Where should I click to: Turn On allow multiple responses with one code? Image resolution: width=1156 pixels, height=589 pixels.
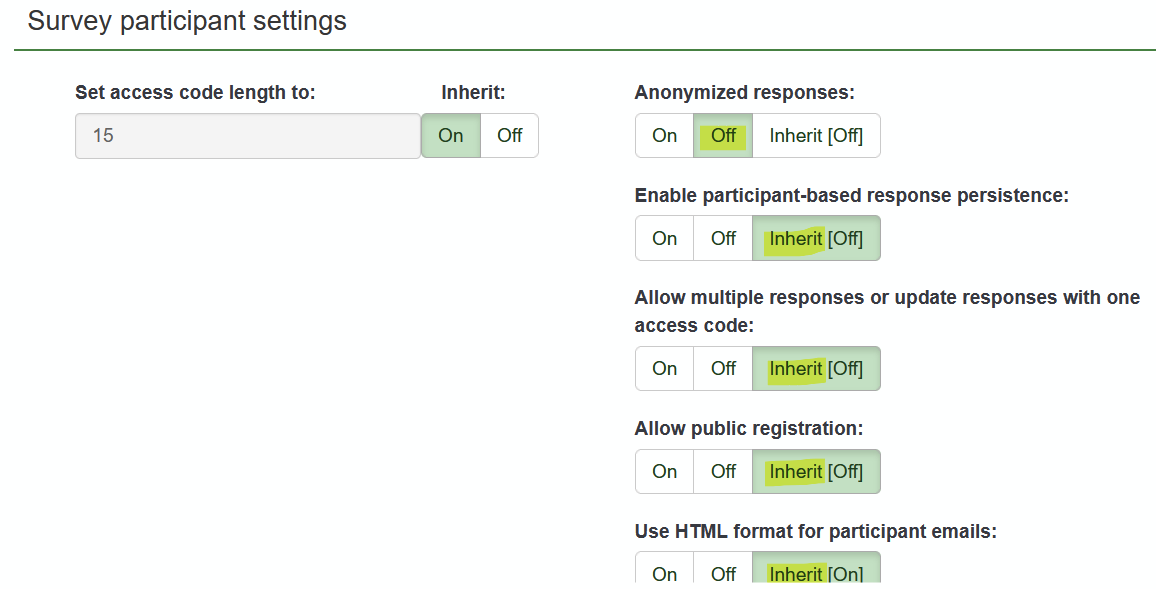click(664, 368)
